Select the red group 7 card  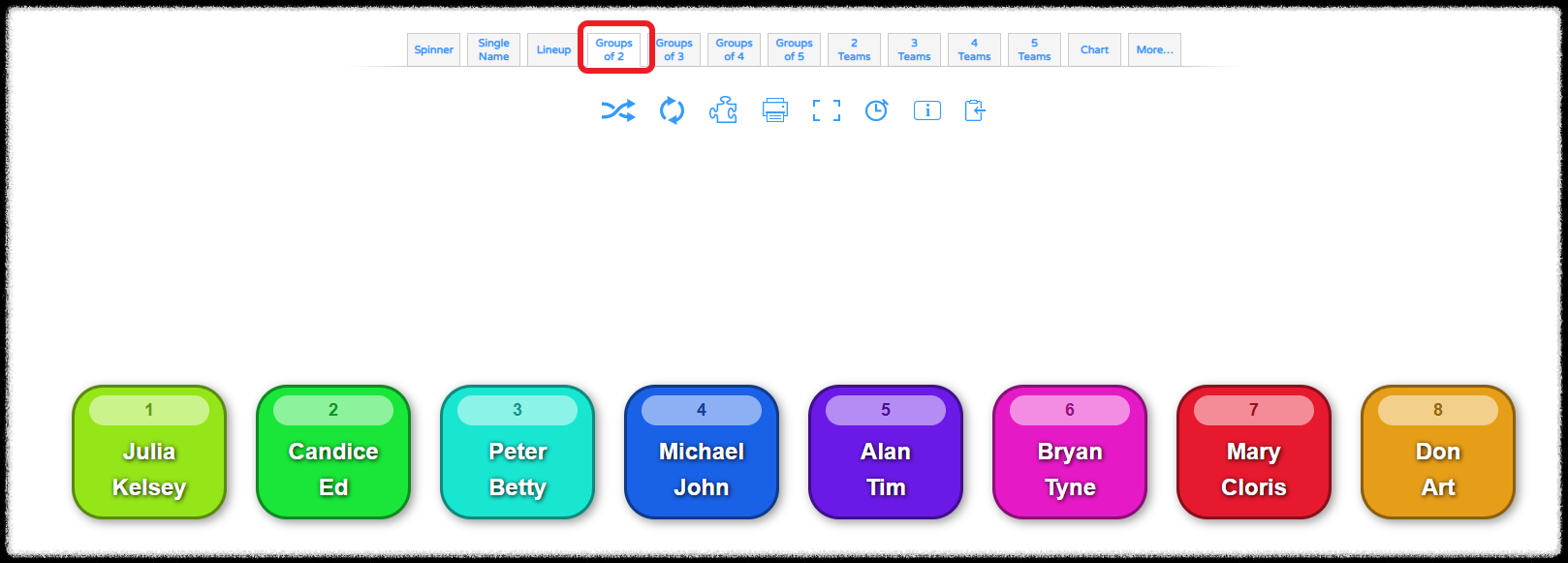click(x=1254, y=452)
